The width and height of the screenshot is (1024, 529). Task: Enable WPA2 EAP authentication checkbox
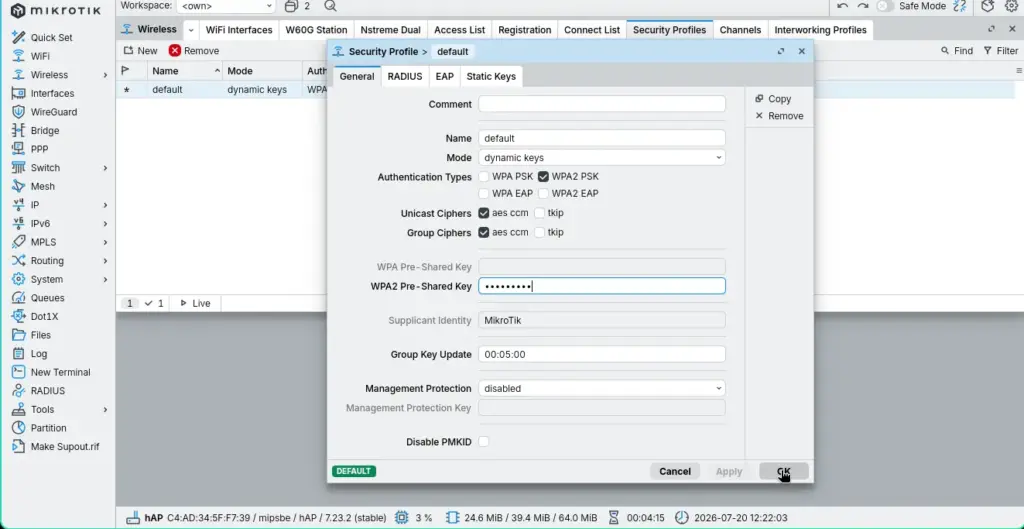point(543,193)
